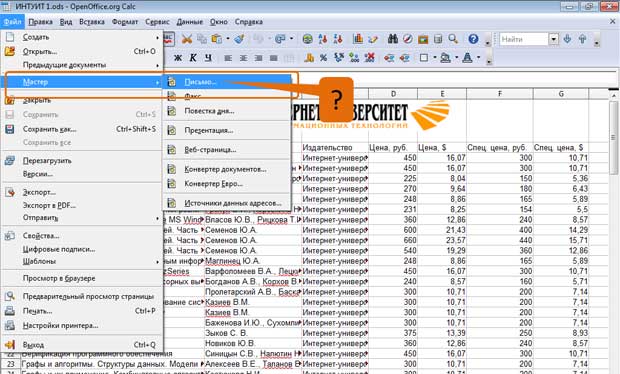Toggle Align Right

click(258, 58)
